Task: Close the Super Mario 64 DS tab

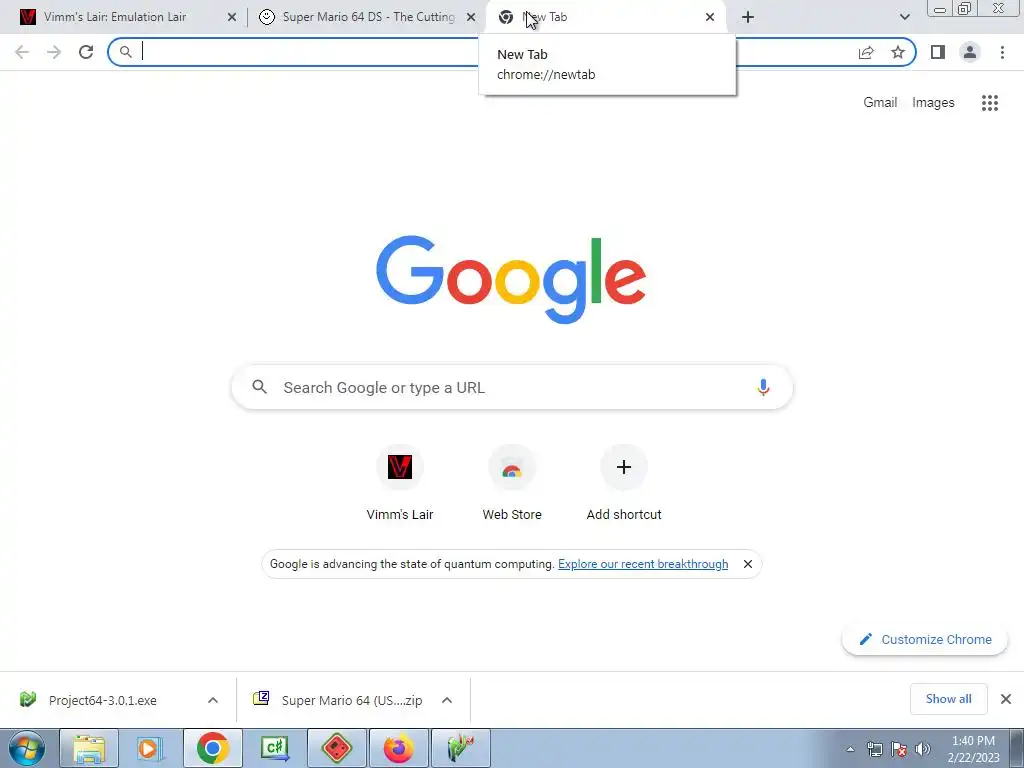Action: coord(471,18)
